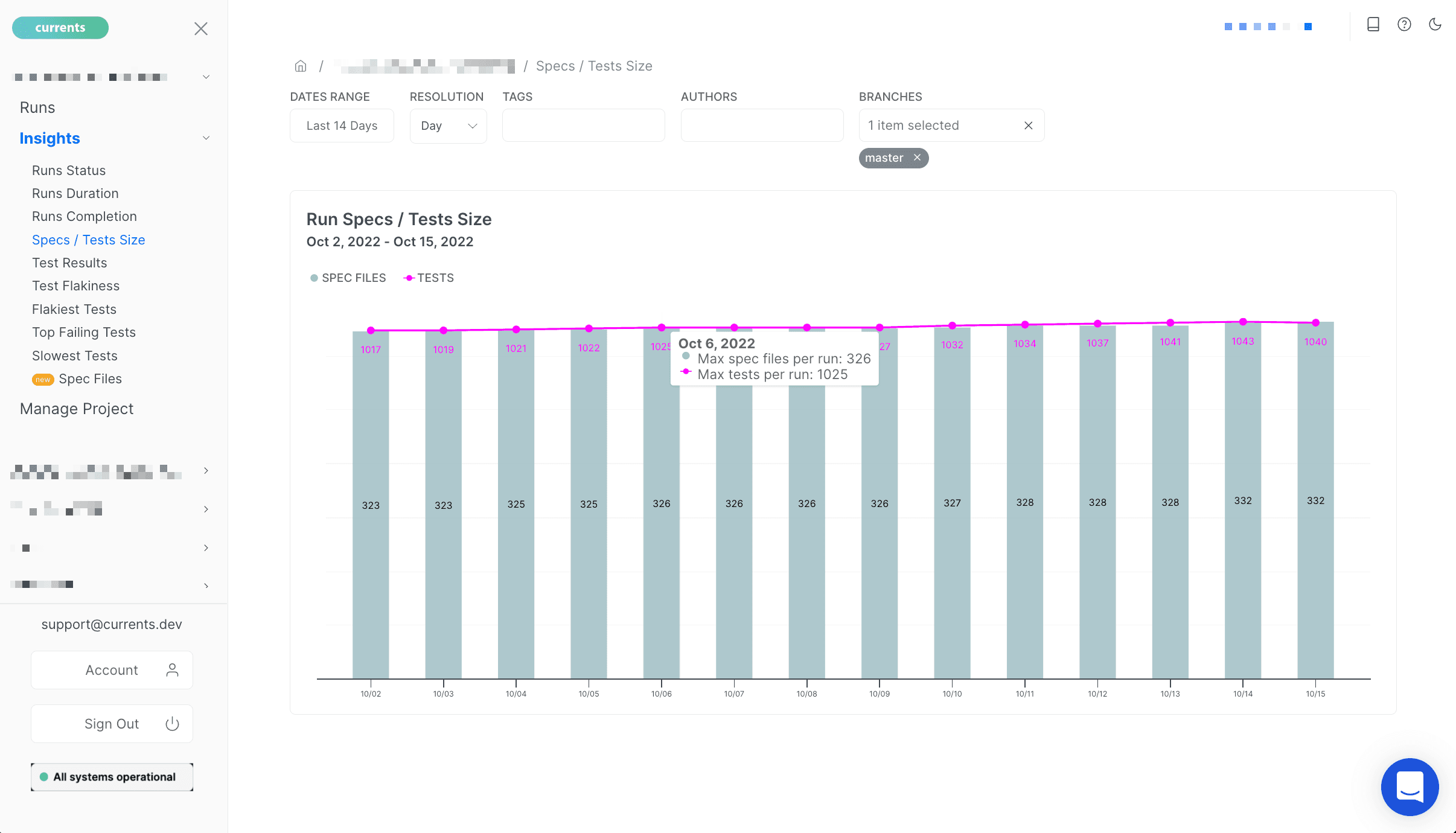
Task: Open the documentation book icon
Action: [x=1373, y=24]
